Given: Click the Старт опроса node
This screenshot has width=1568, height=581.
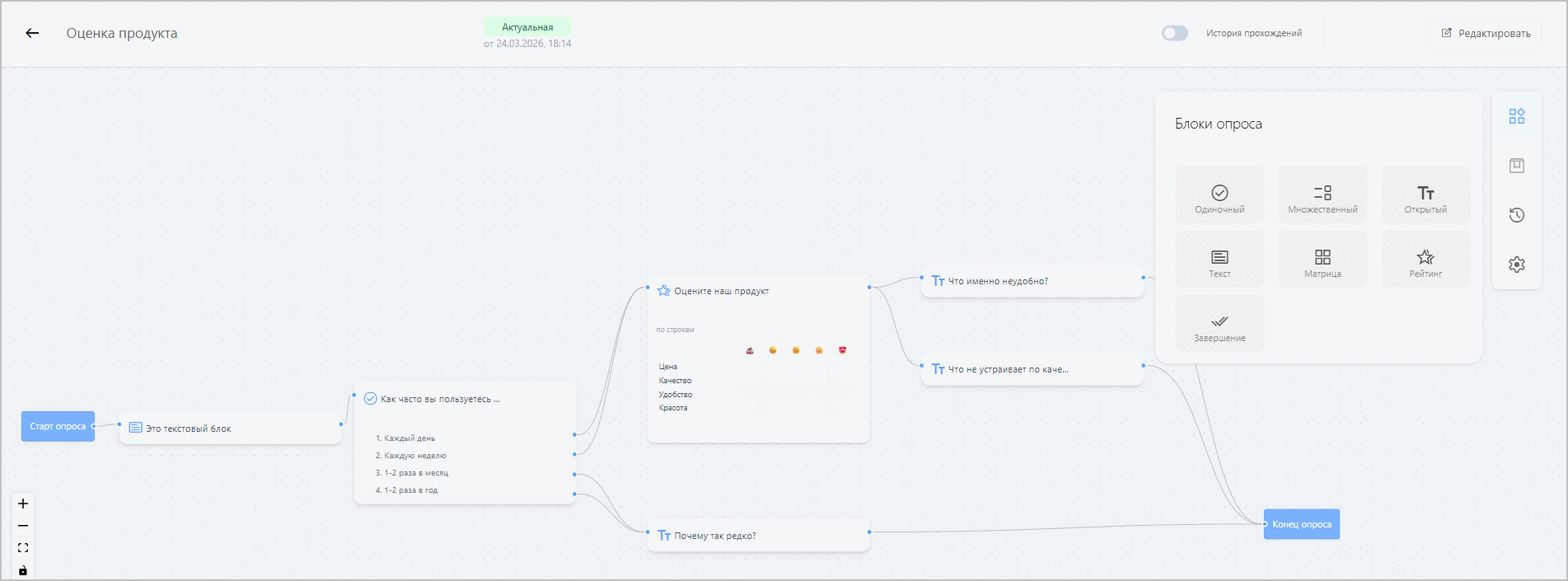Looking at the screenshot, I should pos(58,426).
